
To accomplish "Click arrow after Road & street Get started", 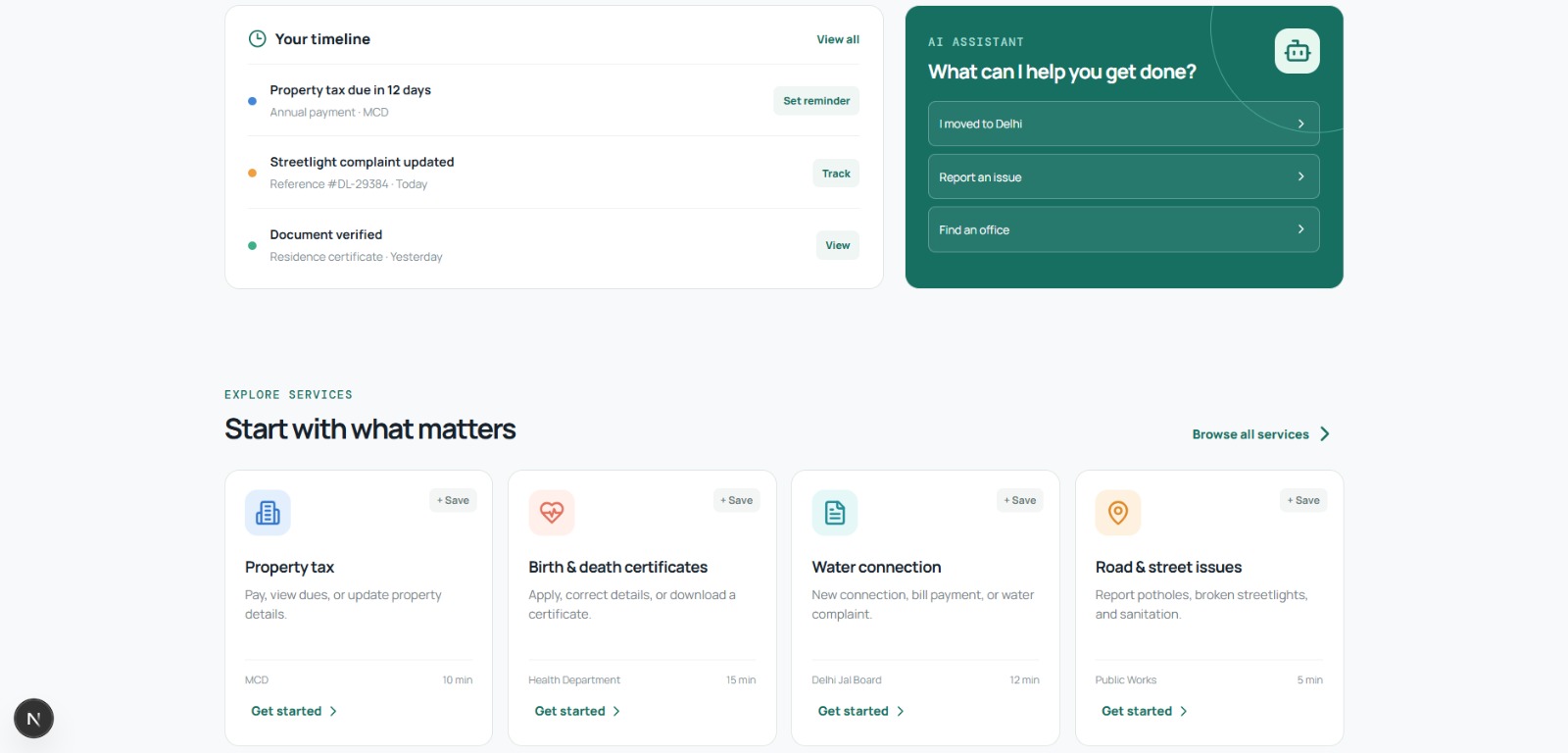I will click(1184, 712).
